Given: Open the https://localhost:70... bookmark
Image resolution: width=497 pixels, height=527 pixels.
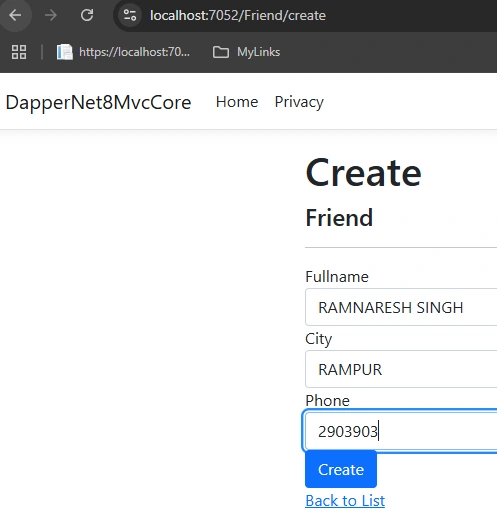Looking at the screenshot, I should [x=123, y=52].
